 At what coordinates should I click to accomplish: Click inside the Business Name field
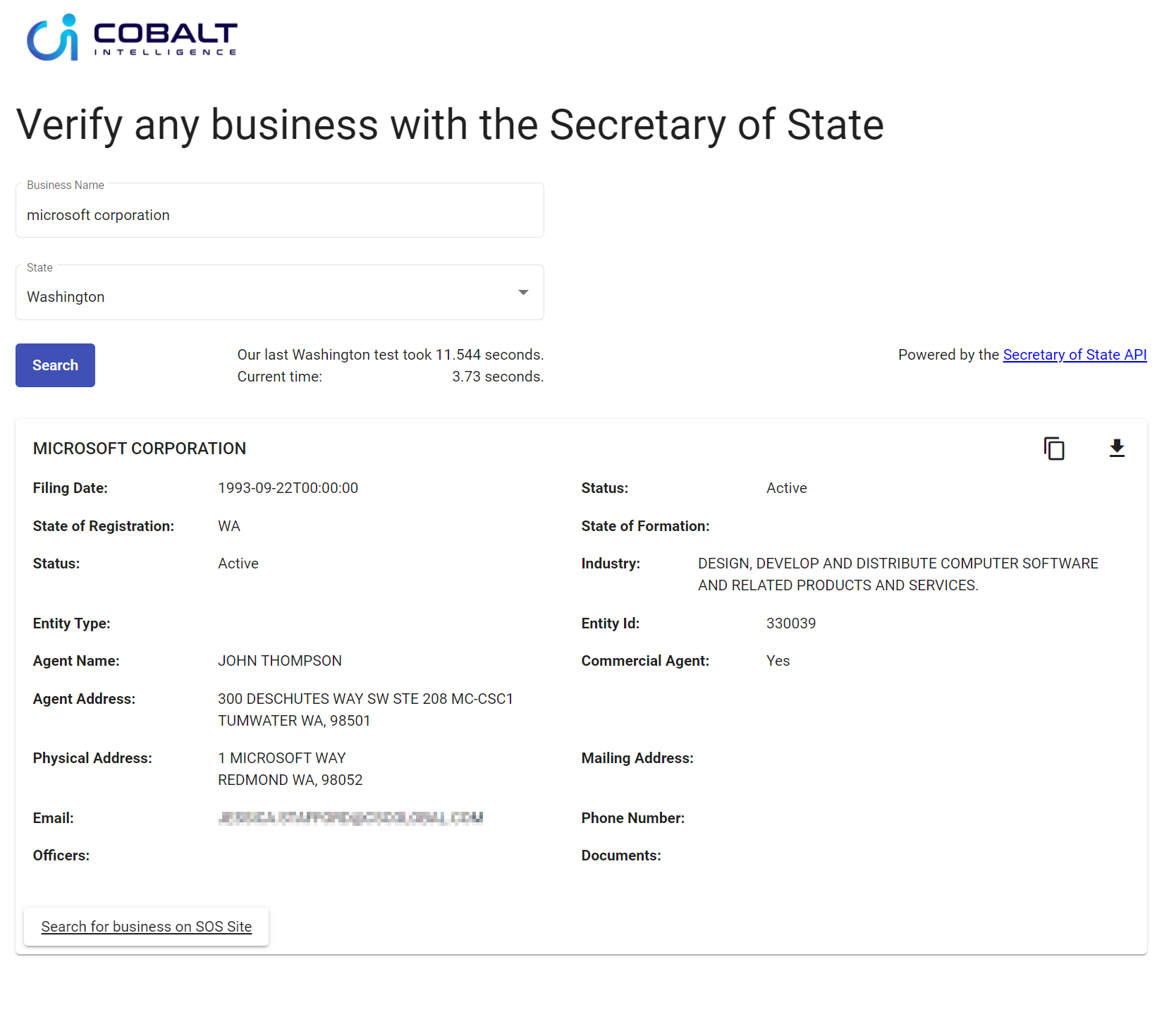pyautogui.click(x=279, y=214)
